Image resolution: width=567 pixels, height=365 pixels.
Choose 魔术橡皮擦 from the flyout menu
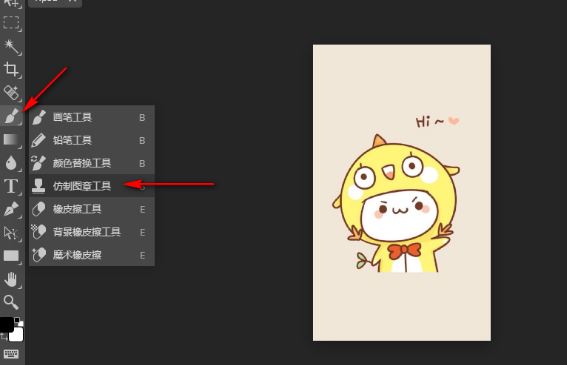92,255
